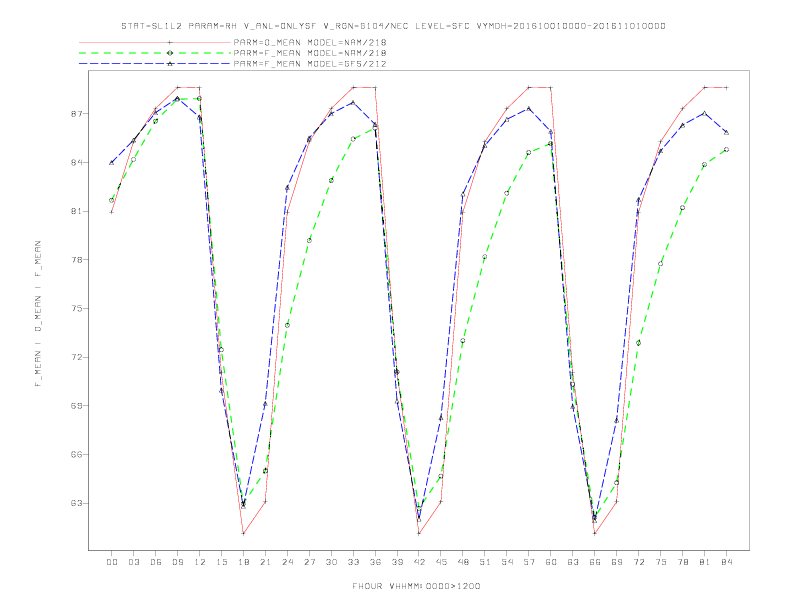
Task: Click the vertical y-axis title F_MEAN | O_MEAN | F_MEAN
Action: 38,314
